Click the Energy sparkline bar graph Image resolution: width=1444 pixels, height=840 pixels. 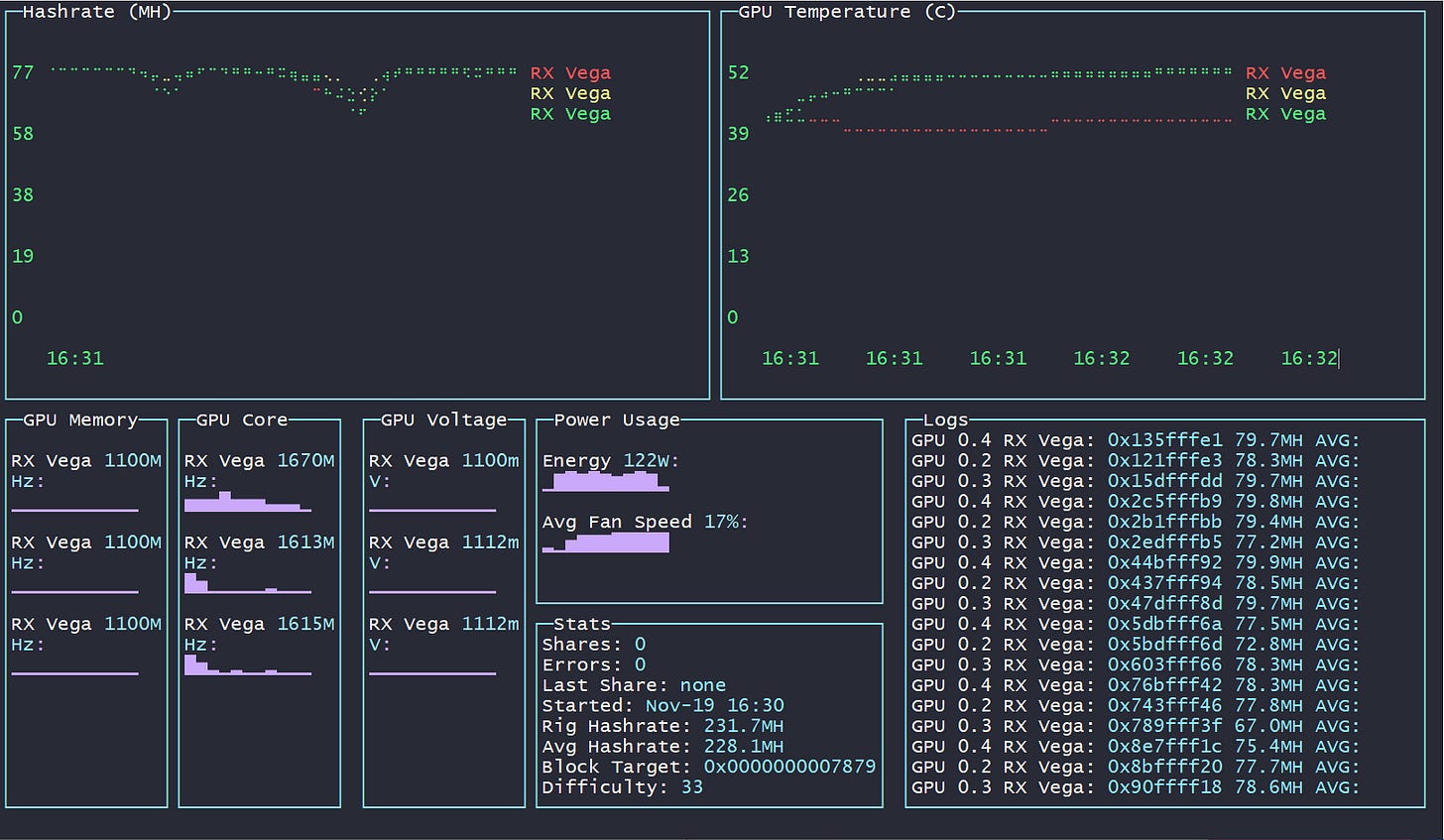(x=606, y=482)
